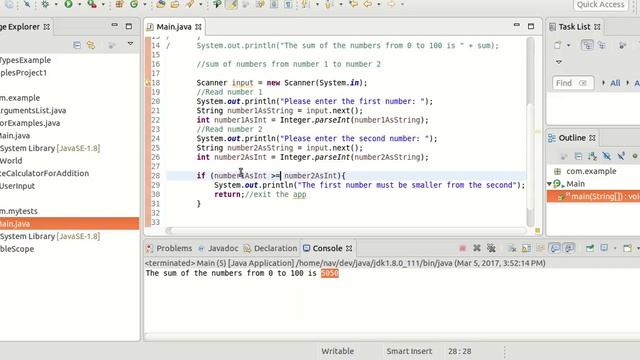Toggle Show Console When Standard Out Changes

coord(555,248)
